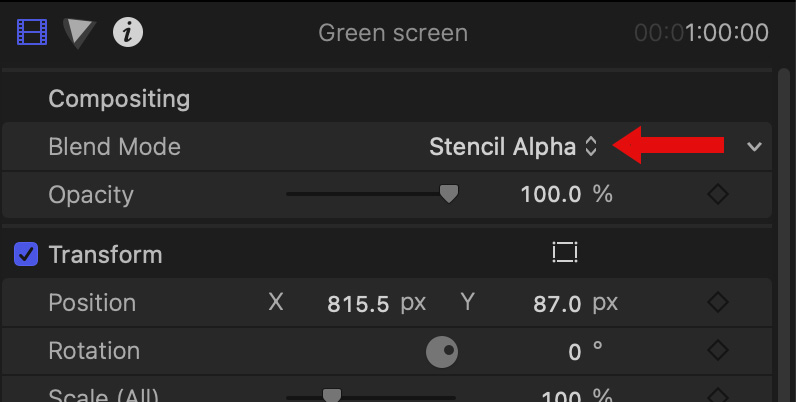Add keyframe for Opacity

click(x=717, y=194)
